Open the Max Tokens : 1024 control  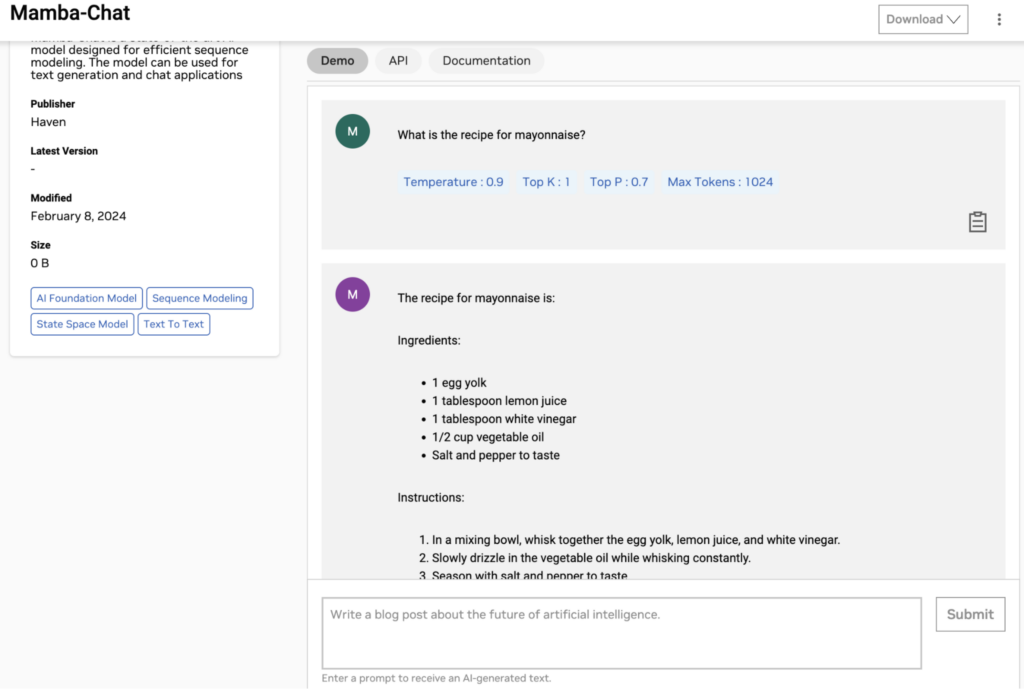[x=720, y=181]
